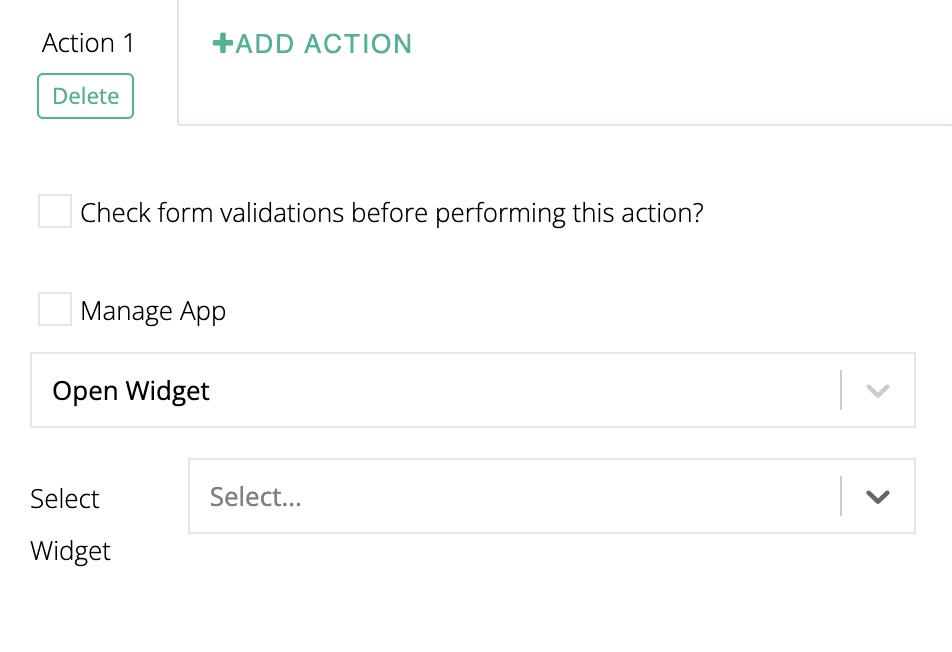The image size is (952, 652).
Task: Enable the check form validations checkbox
Action: (x=55, y=212)
